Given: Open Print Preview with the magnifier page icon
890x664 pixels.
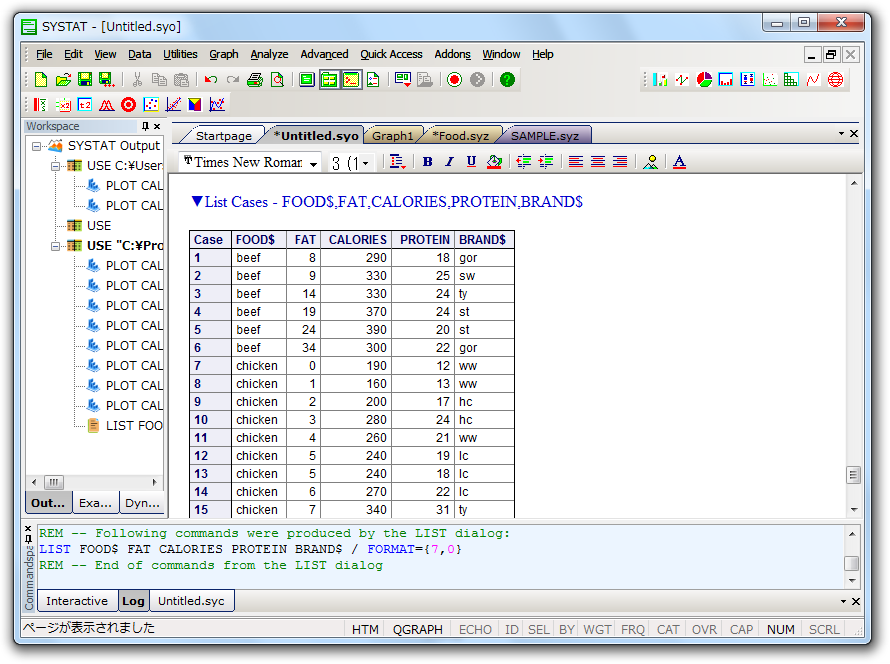Looking at the screenshot, I should coord(277,79).
